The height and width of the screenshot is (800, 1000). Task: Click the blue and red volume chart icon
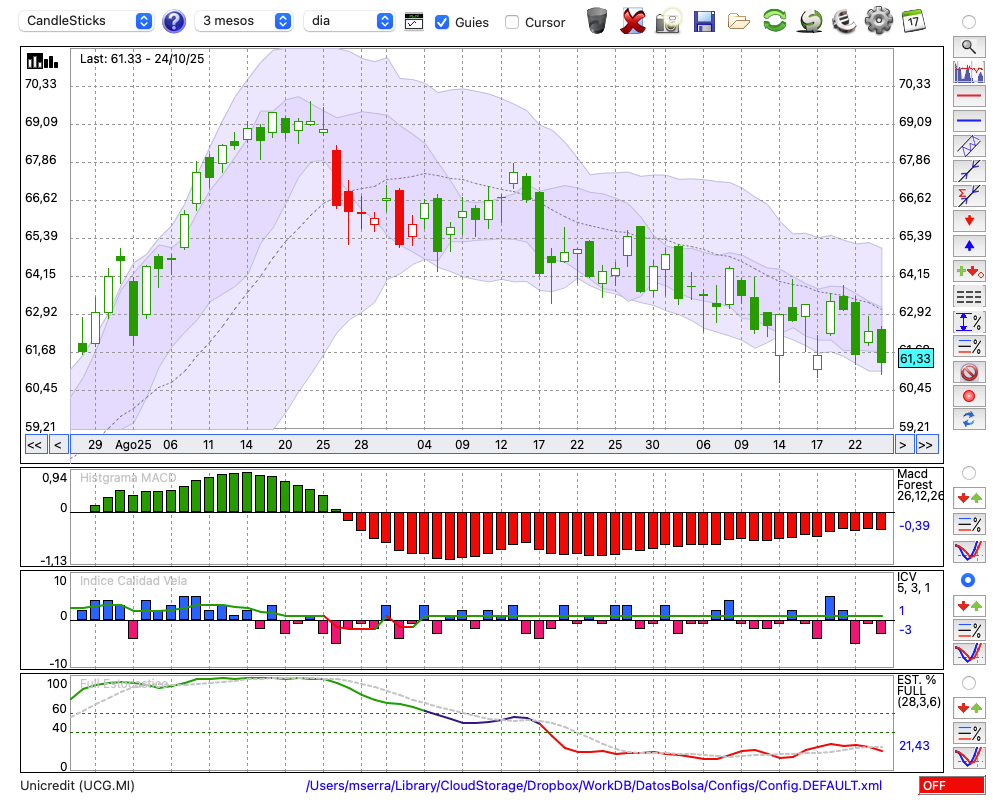point(969,71)
